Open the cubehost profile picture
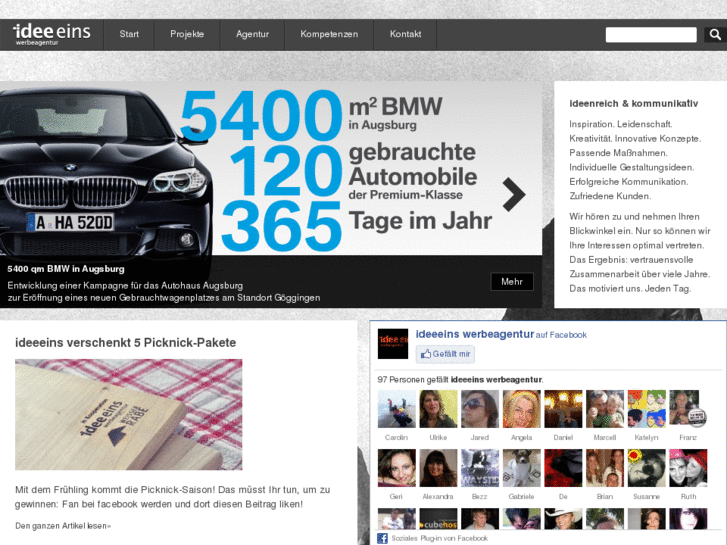The height and width of the screenshot is (545, 727). point(438,519)
